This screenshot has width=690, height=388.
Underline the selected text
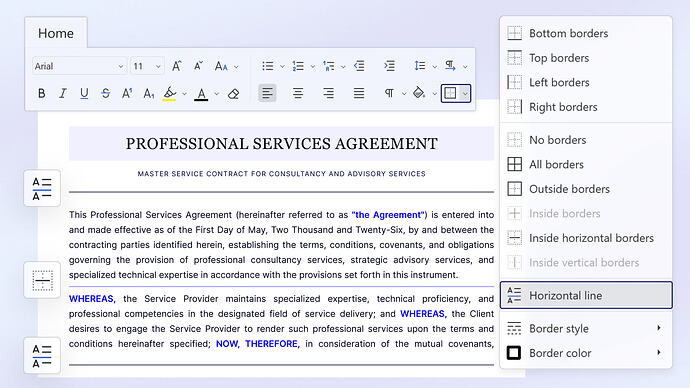[84, 93]
